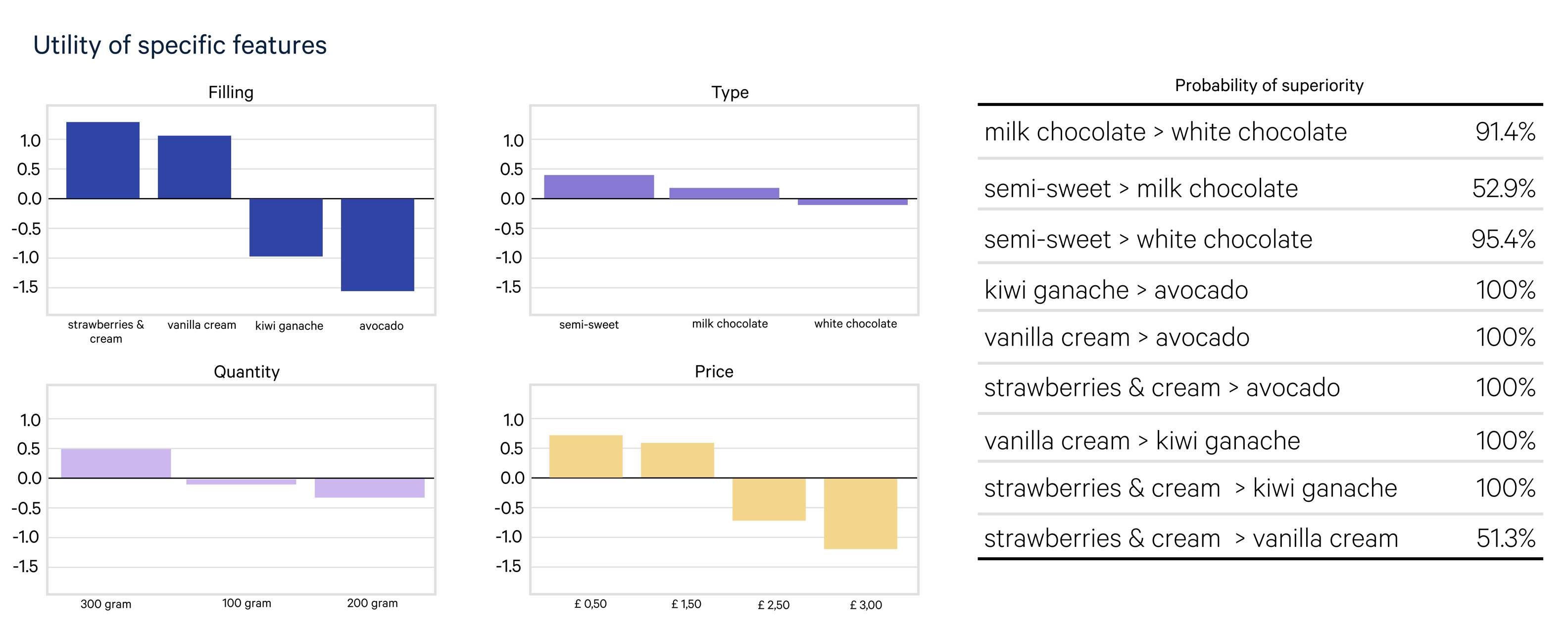Click the milk chocolate bar in Type chart
The image size is (1568, 637).
[724, 193]
